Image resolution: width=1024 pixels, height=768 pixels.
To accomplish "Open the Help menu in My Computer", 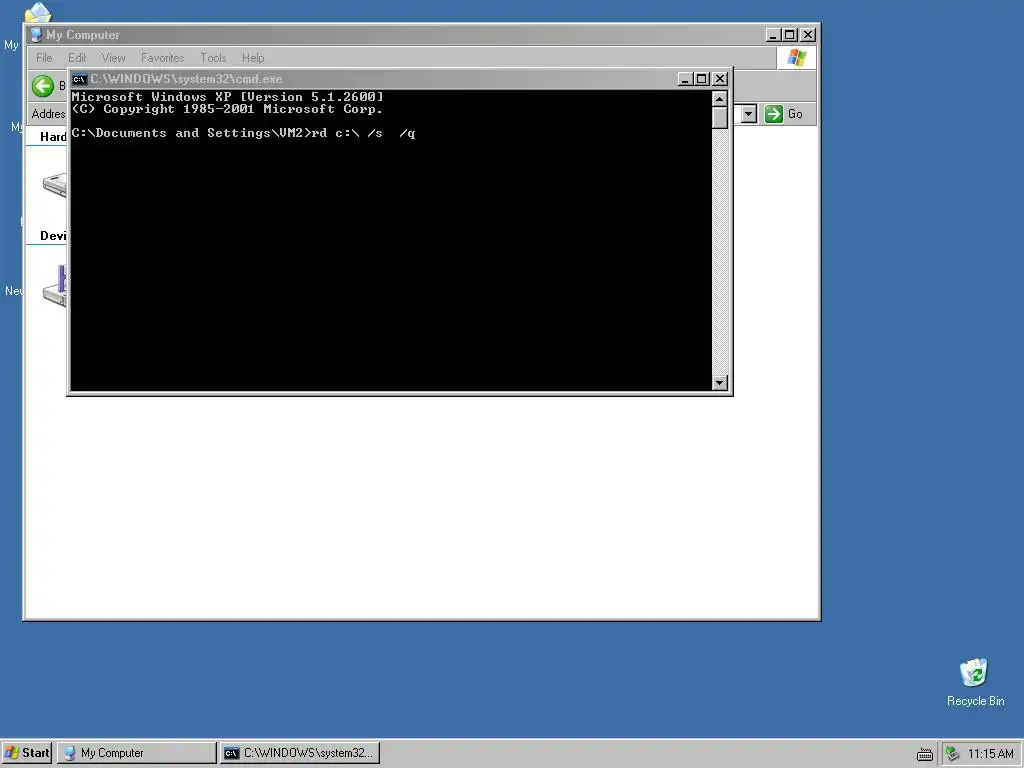I will pyautogui.click(x=253, y=57).
